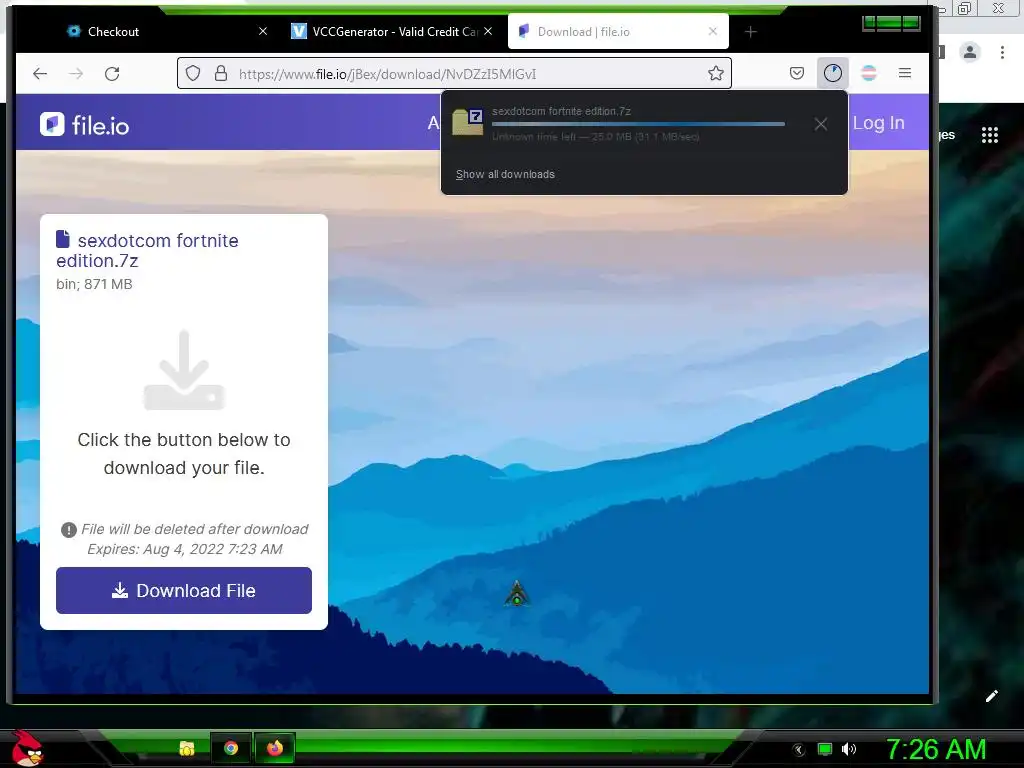1024x768 pixels.
Task: Open Show all downloads
Action: click(505, 174)
